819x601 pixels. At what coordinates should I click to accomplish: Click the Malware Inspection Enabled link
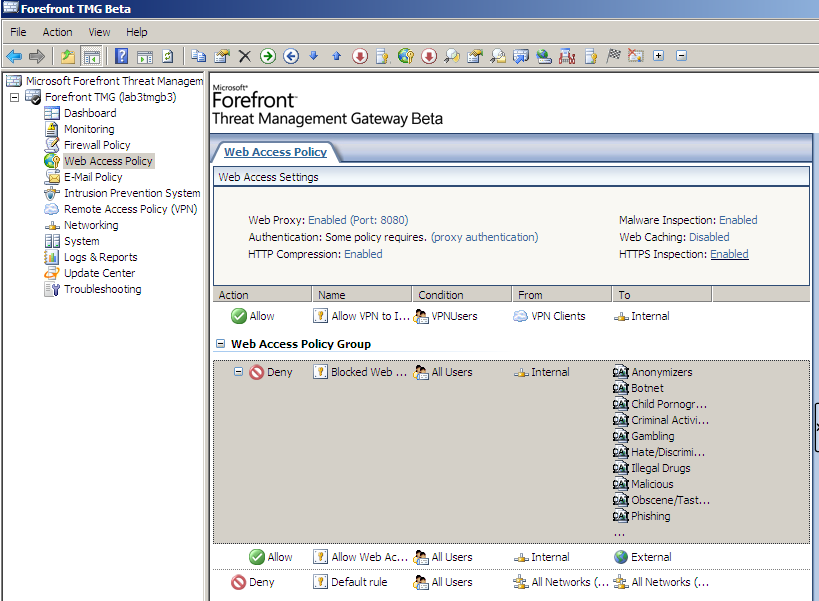(738, 220)
